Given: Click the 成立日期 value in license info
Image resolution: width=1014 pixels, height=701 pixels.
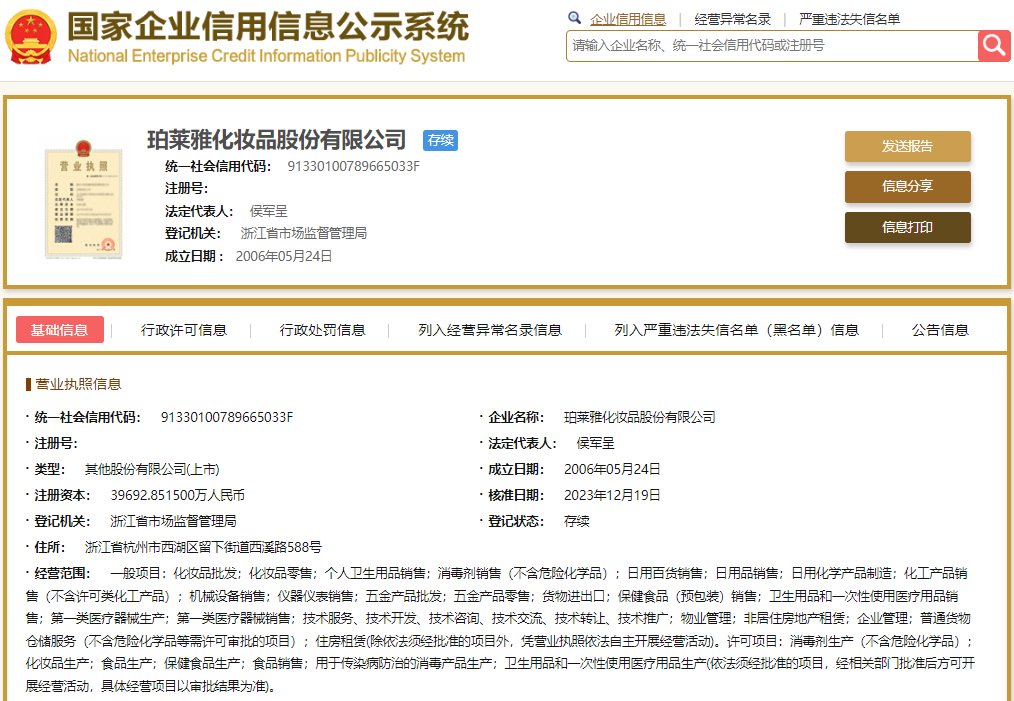Looking at the screenshot, I should 612,469.
